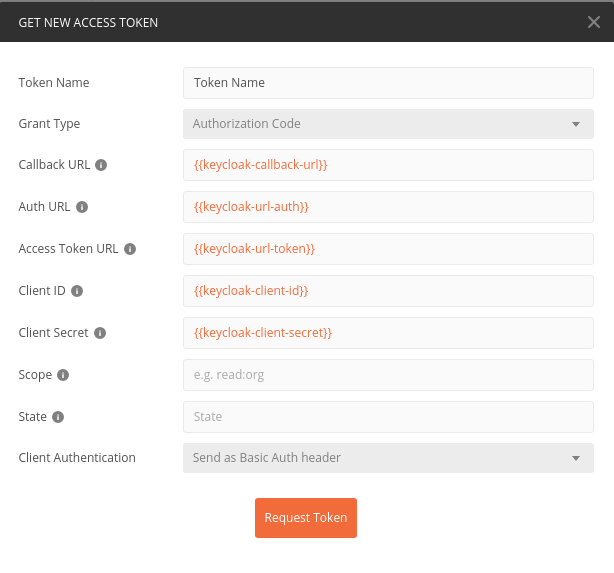This screenshot has height=573, width=614.
Task: Select the Auth URL text field
Action: click(388, 207)
